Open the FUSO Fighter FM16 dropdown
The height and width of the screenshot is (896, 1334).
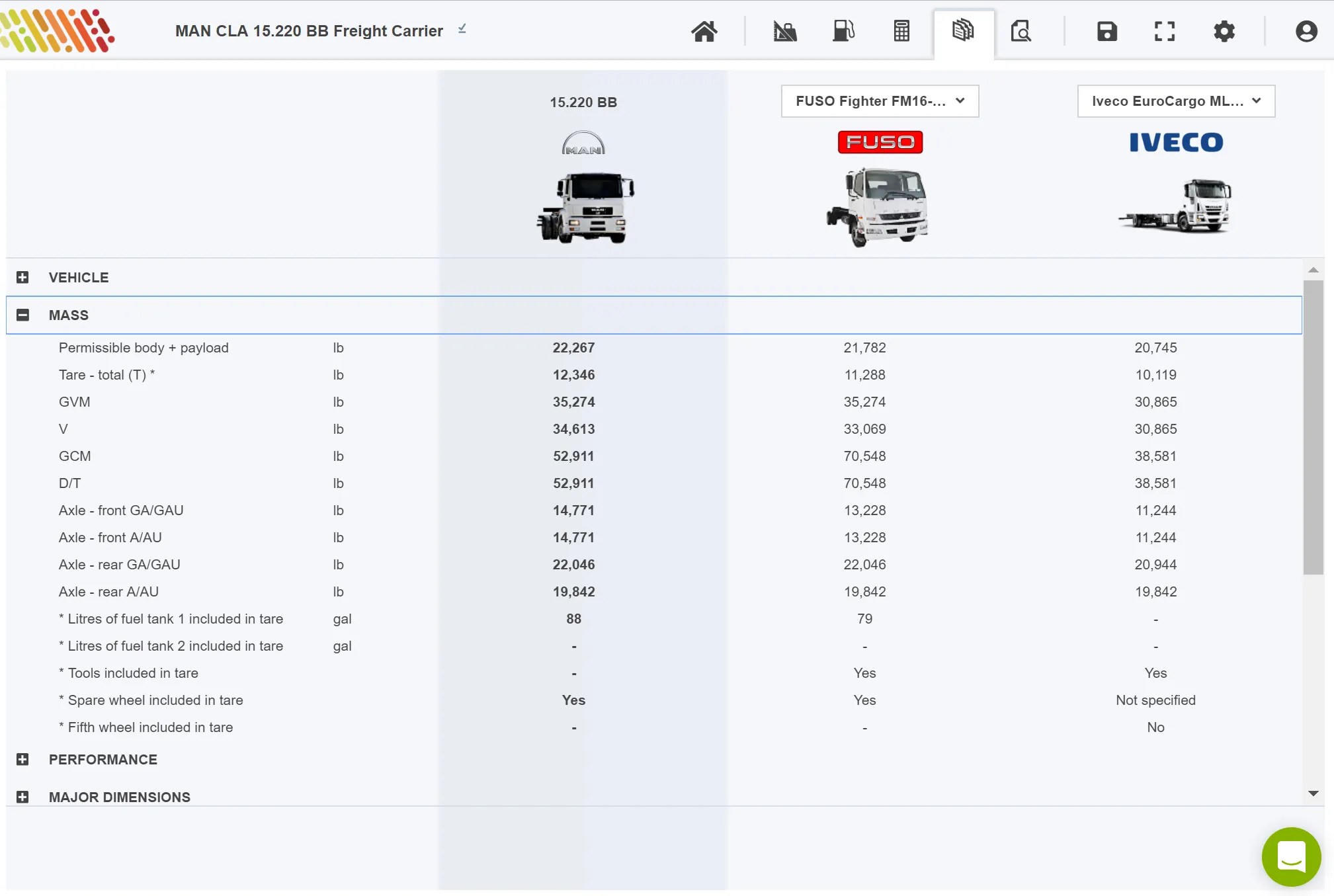pos(880,101)
